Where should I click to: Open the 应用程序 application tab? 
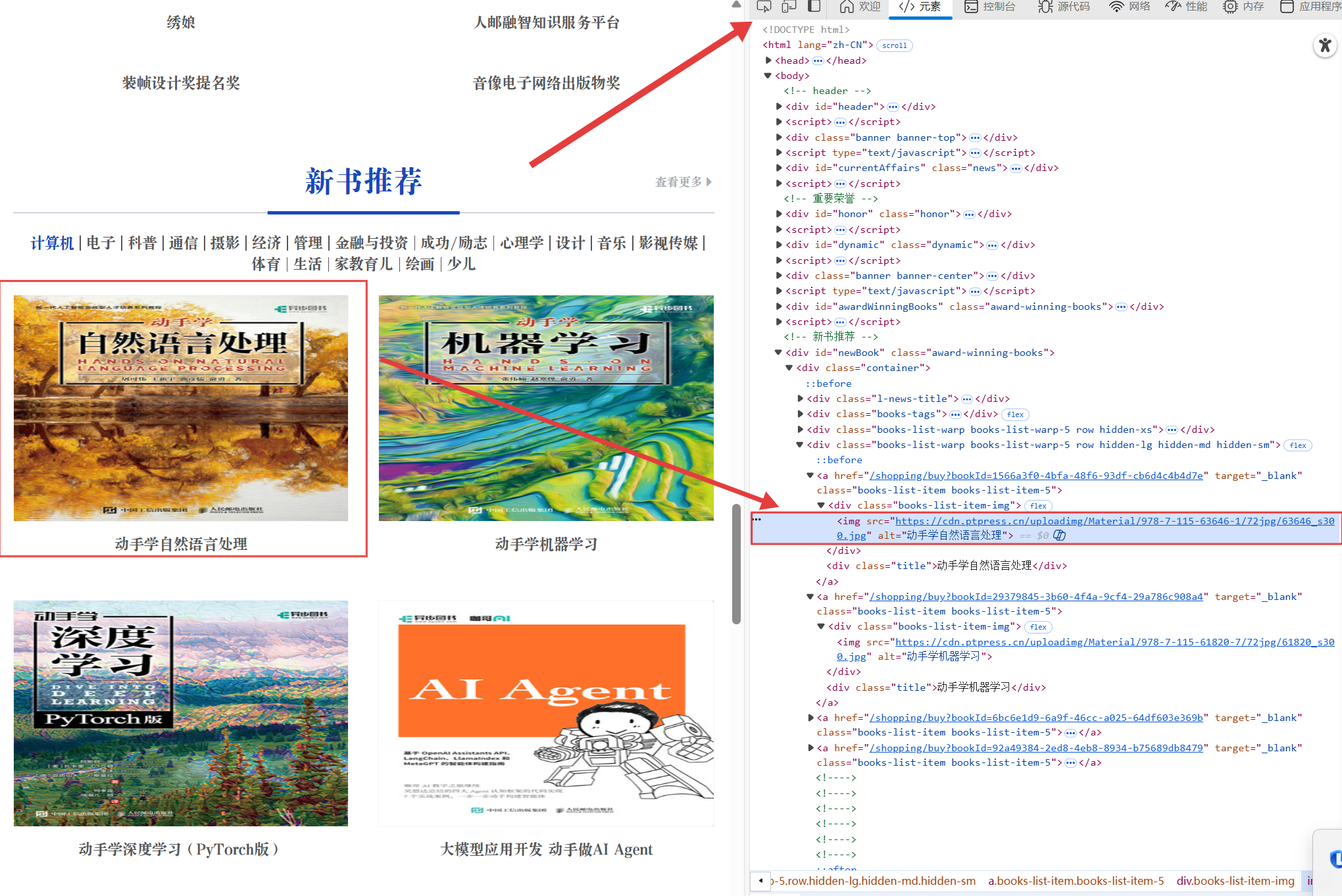pyautogui.click(x=1310, y=7)
